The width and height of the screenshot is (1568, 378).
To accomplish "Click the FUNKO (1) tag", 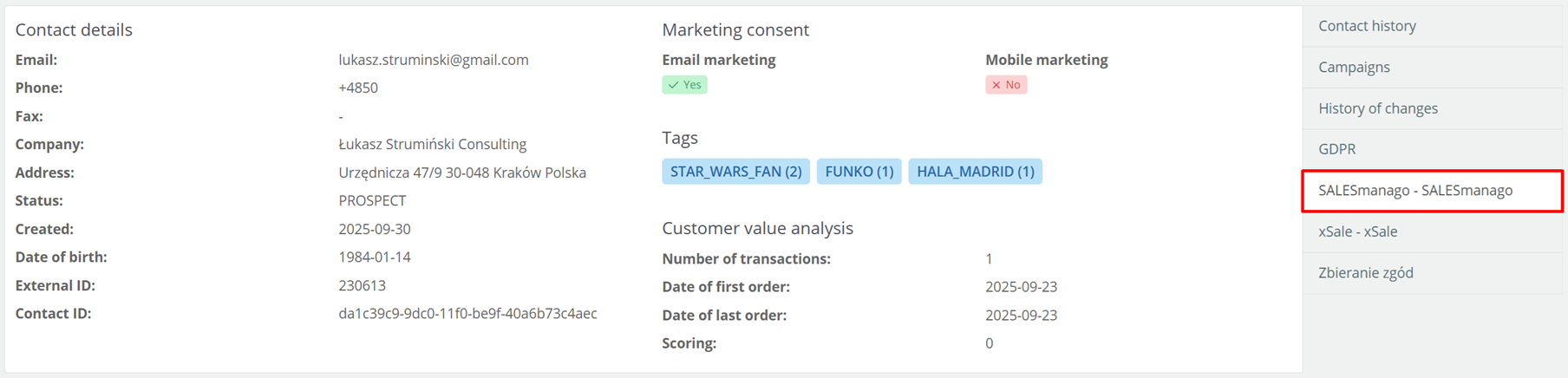I will click(x=859, y=172).
